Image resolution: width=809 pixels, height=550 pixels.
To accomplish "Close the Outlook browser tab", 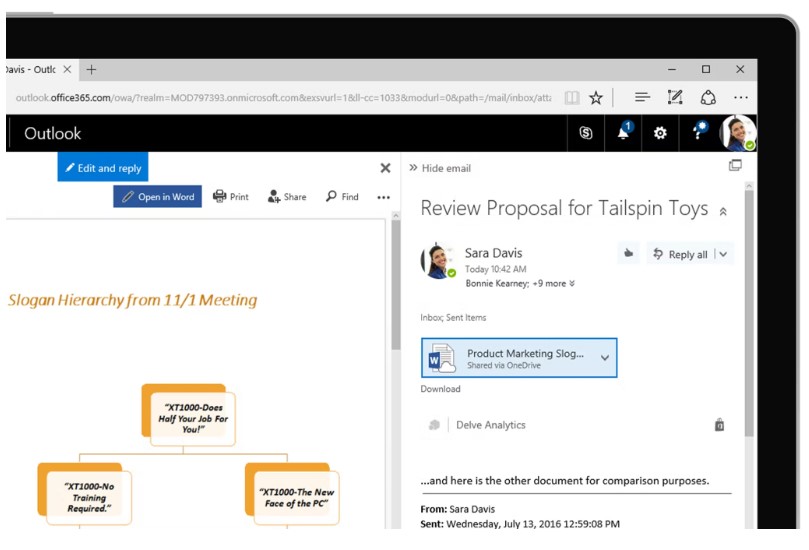I will point(67,70).
